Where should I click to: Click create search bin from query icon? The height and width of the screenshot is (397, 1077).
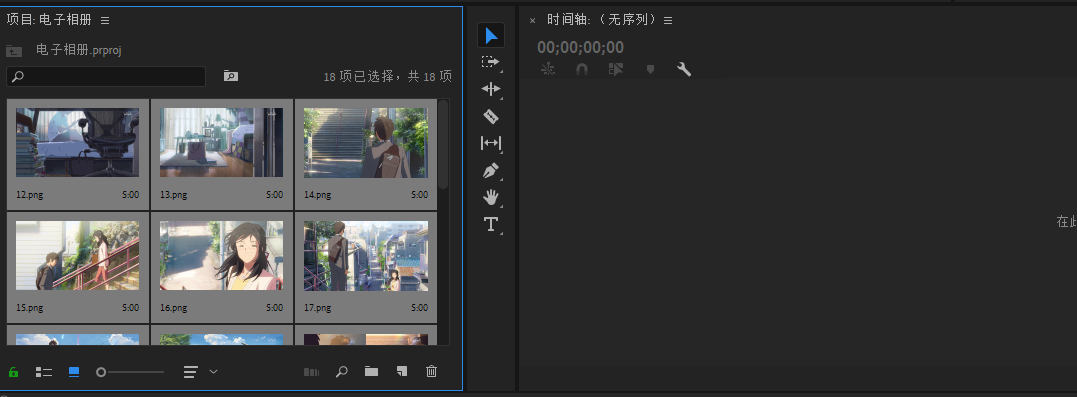coord(231,76)
